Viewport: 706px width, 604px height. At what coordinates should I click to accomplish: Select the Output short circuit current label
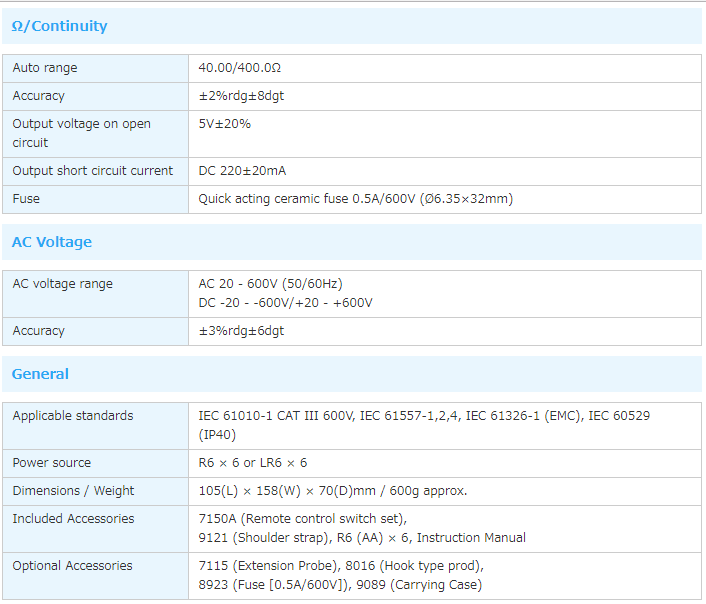pos(92,171)
